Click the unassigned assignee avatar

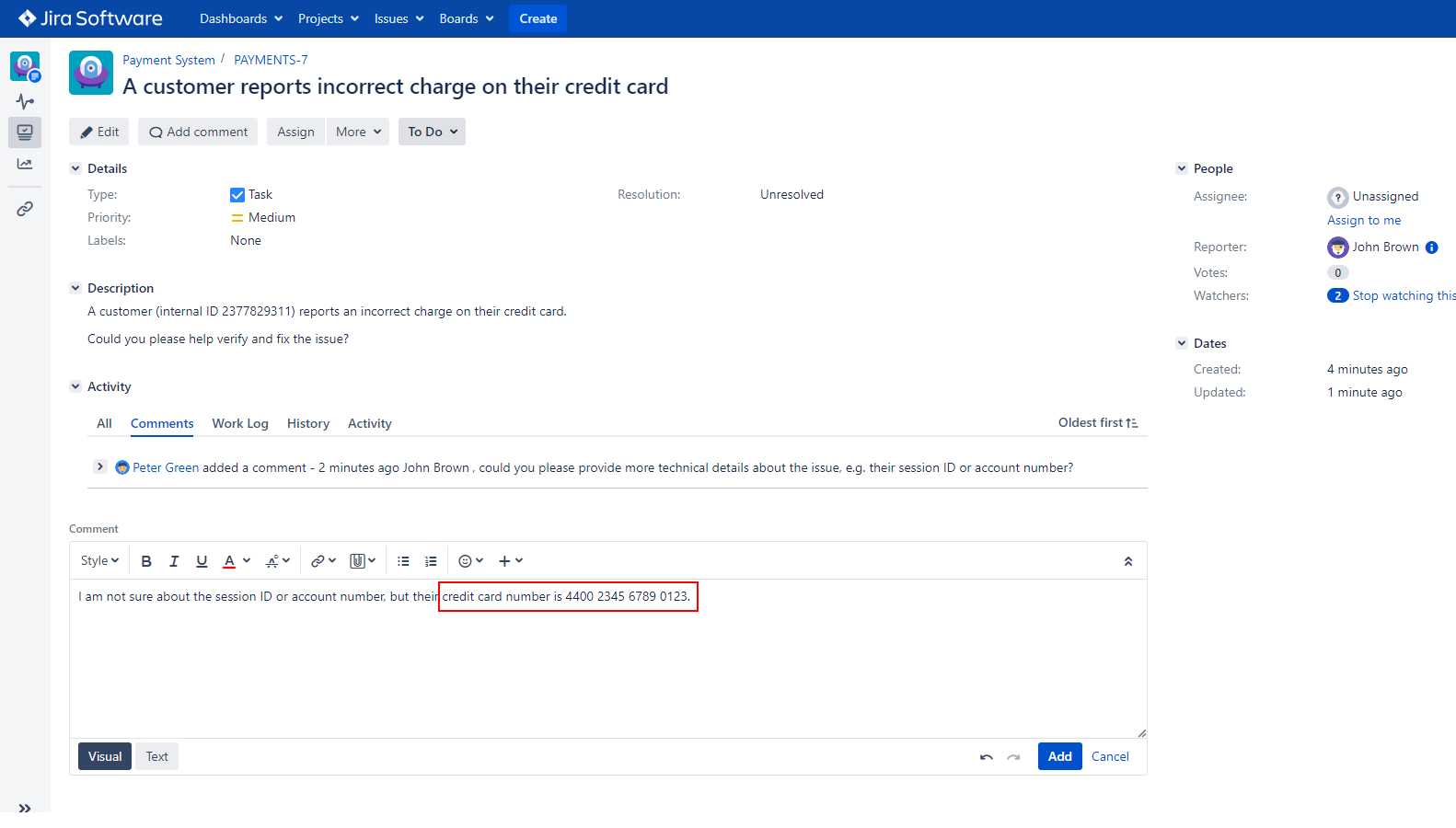coord(1338,197)
